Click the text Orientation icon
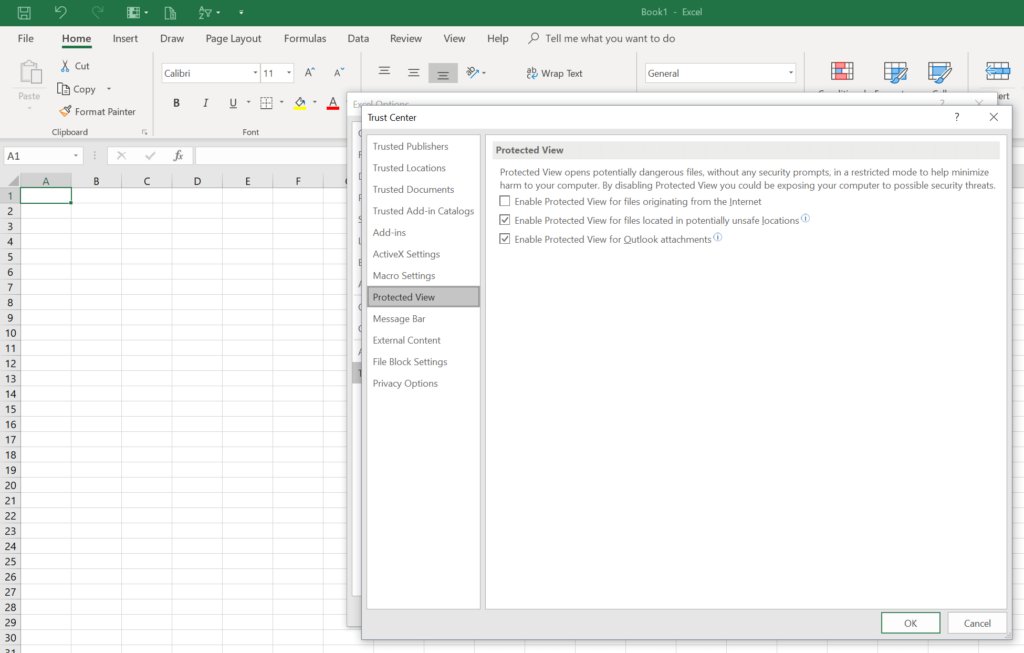Screen dimensions: 1024x653 (x=473, y=72)
